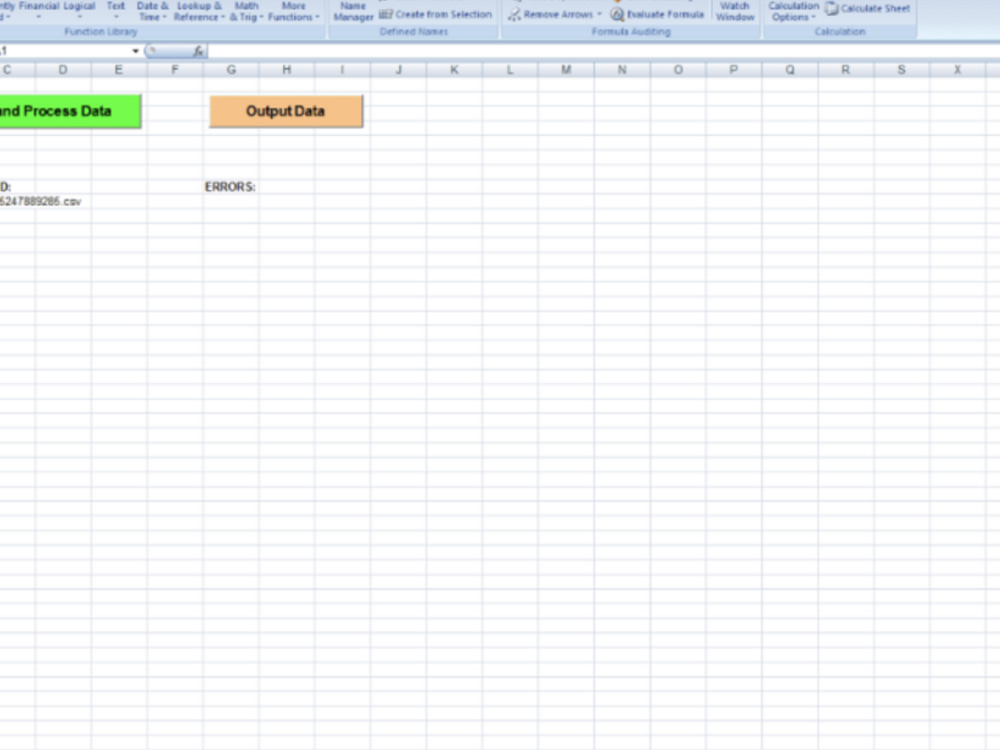Screen dimensions: 1000x750
Task: Expand the Lookup & Reference function list
Action: (198, 11)
